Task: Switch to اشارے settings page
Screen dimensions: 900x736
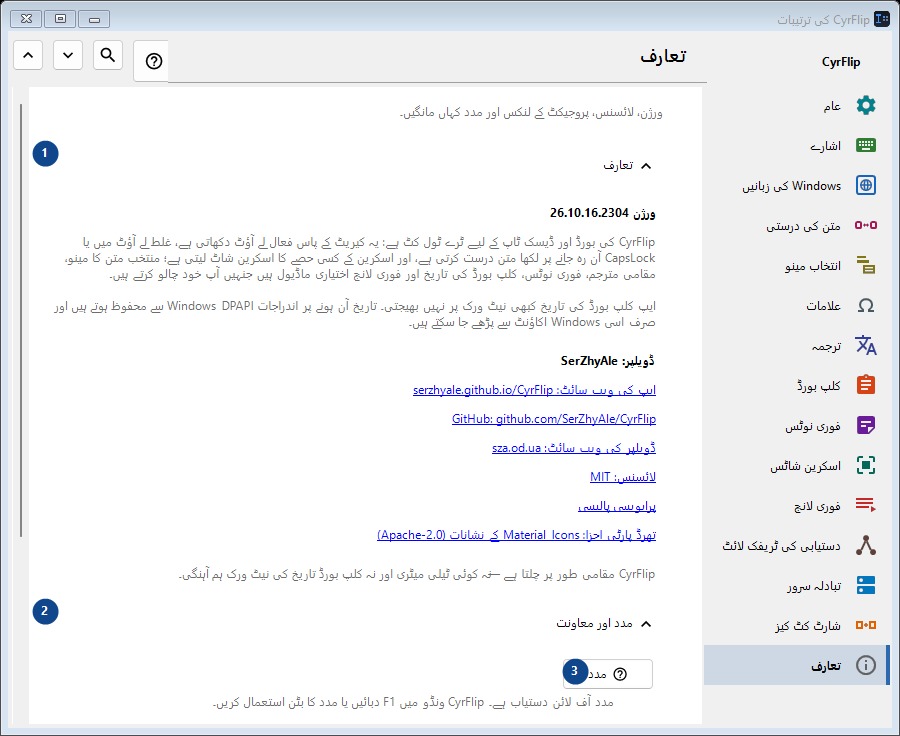Action: point(797,145)
